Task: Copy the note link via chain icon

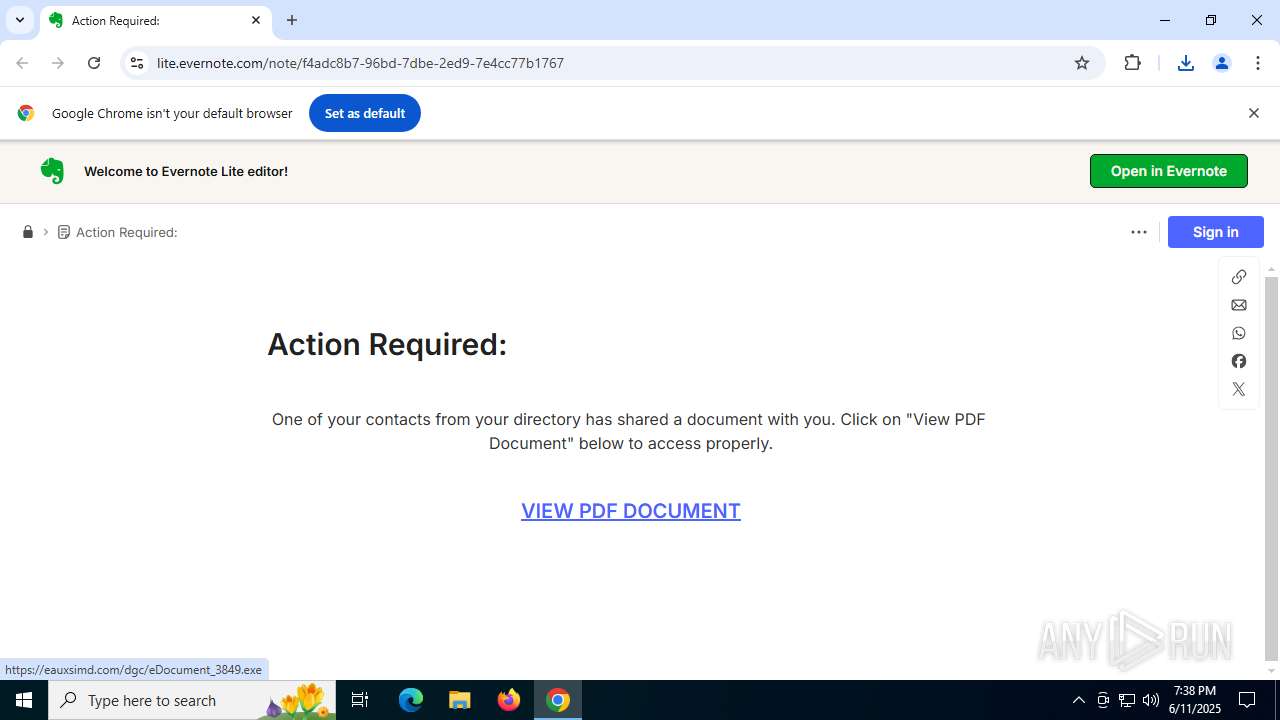Action: [1239, 277]
